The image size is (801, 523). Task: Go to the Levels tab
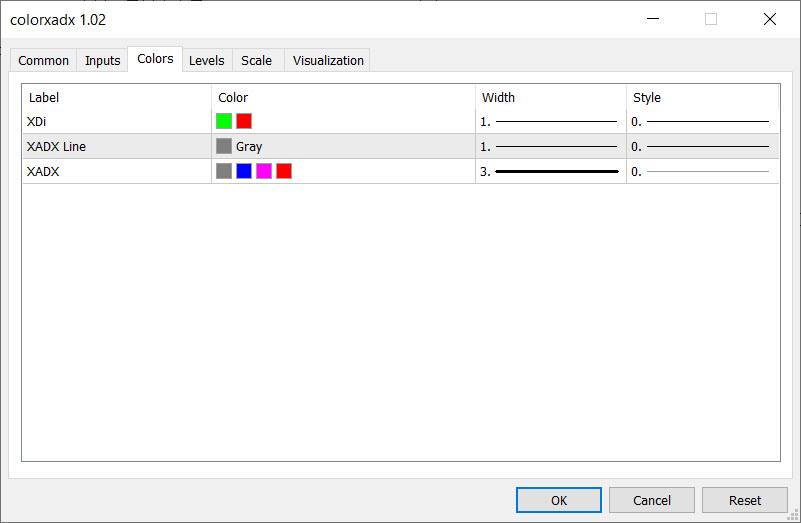pyautogui.click(x=206, y=60)
